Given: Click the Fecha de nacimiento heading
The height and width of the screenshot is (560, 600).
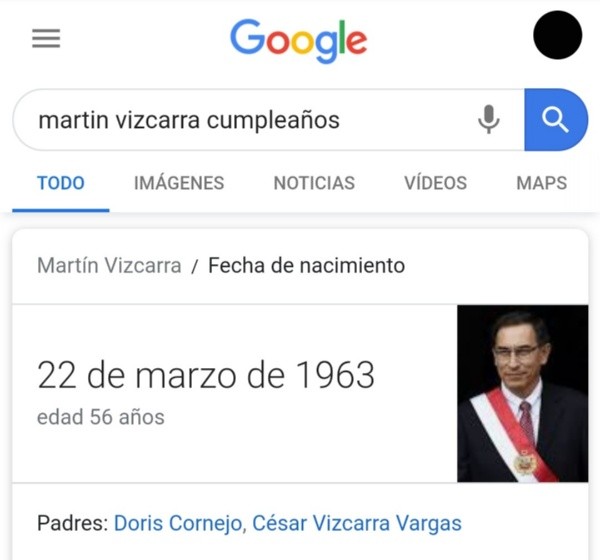Looking at the screenshot, I should [306, 265].
